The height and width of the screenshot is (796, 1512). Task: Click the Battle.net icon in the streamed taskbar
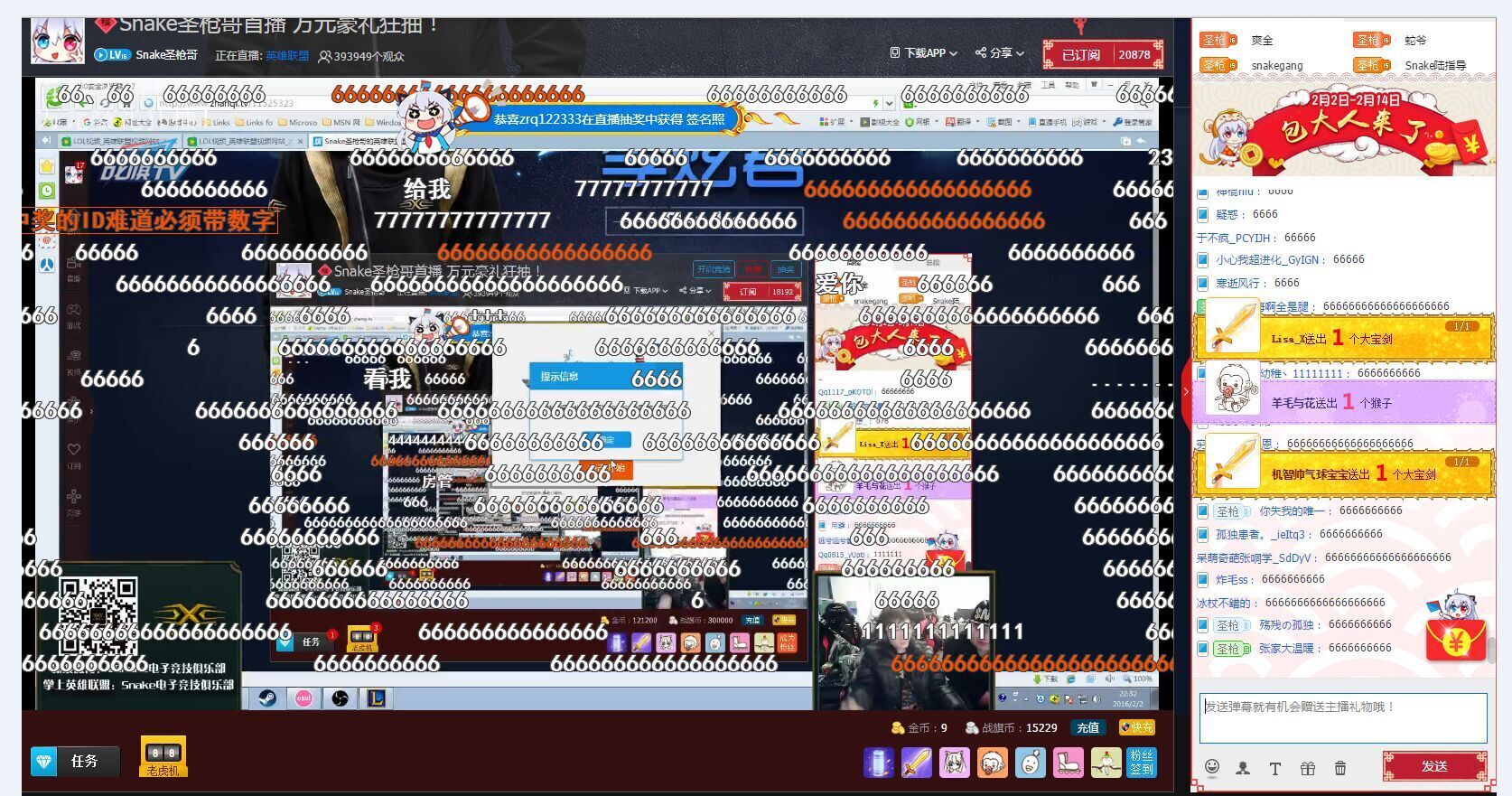tap(341, 698)
